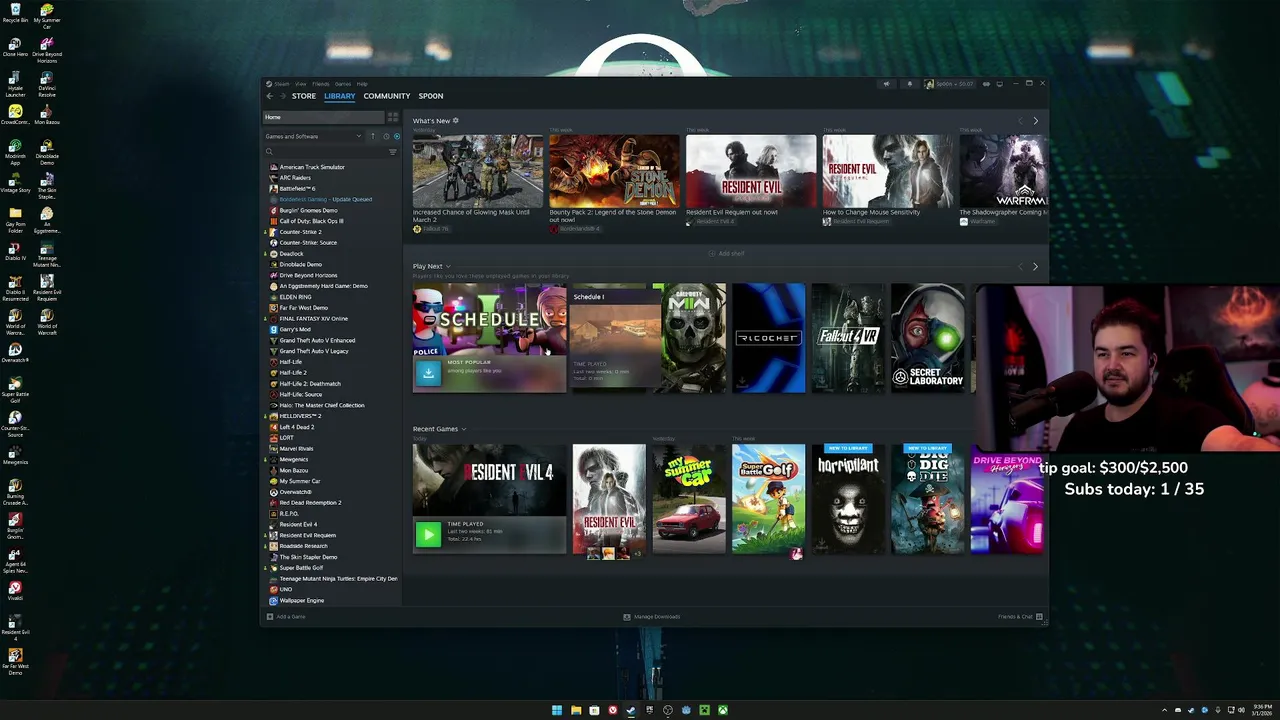Select Red Dead Redemption 2 in library list

coord(310,503)
